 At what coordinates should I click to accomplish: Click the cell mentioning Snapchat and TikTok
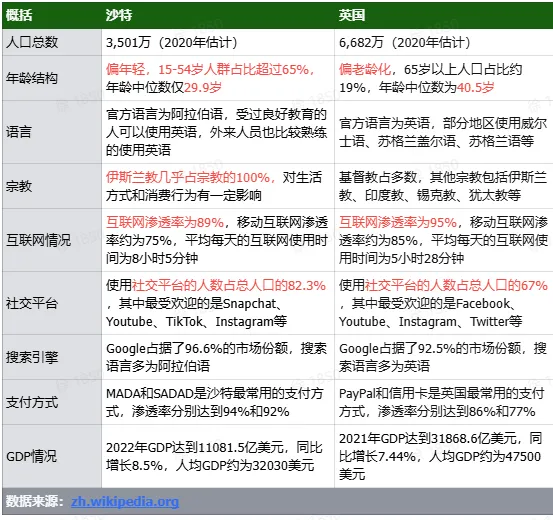coord(218,303)
